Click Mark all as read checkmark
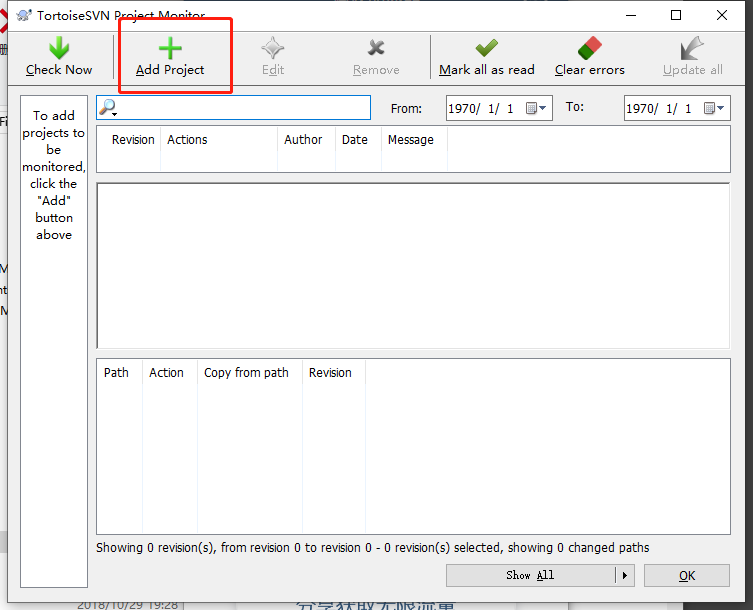The width and height of the screenshot is (753, 610). pyautogui.click(x=486, y=48)
